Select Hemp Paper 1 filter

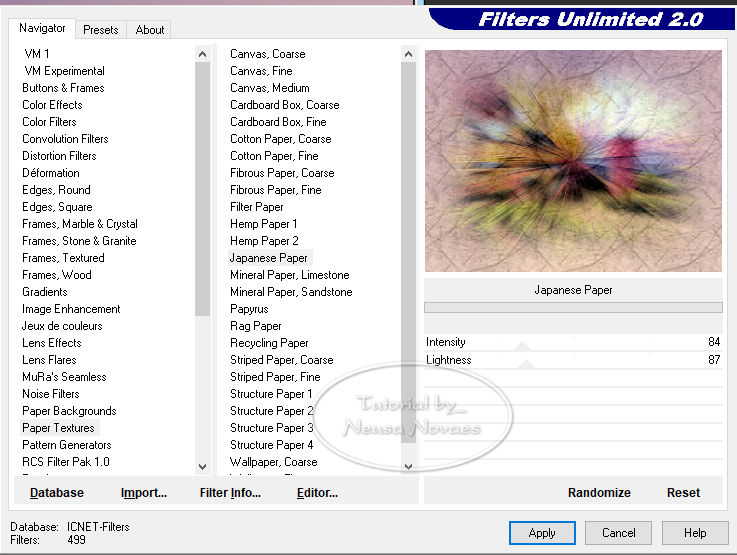point(264,224)
